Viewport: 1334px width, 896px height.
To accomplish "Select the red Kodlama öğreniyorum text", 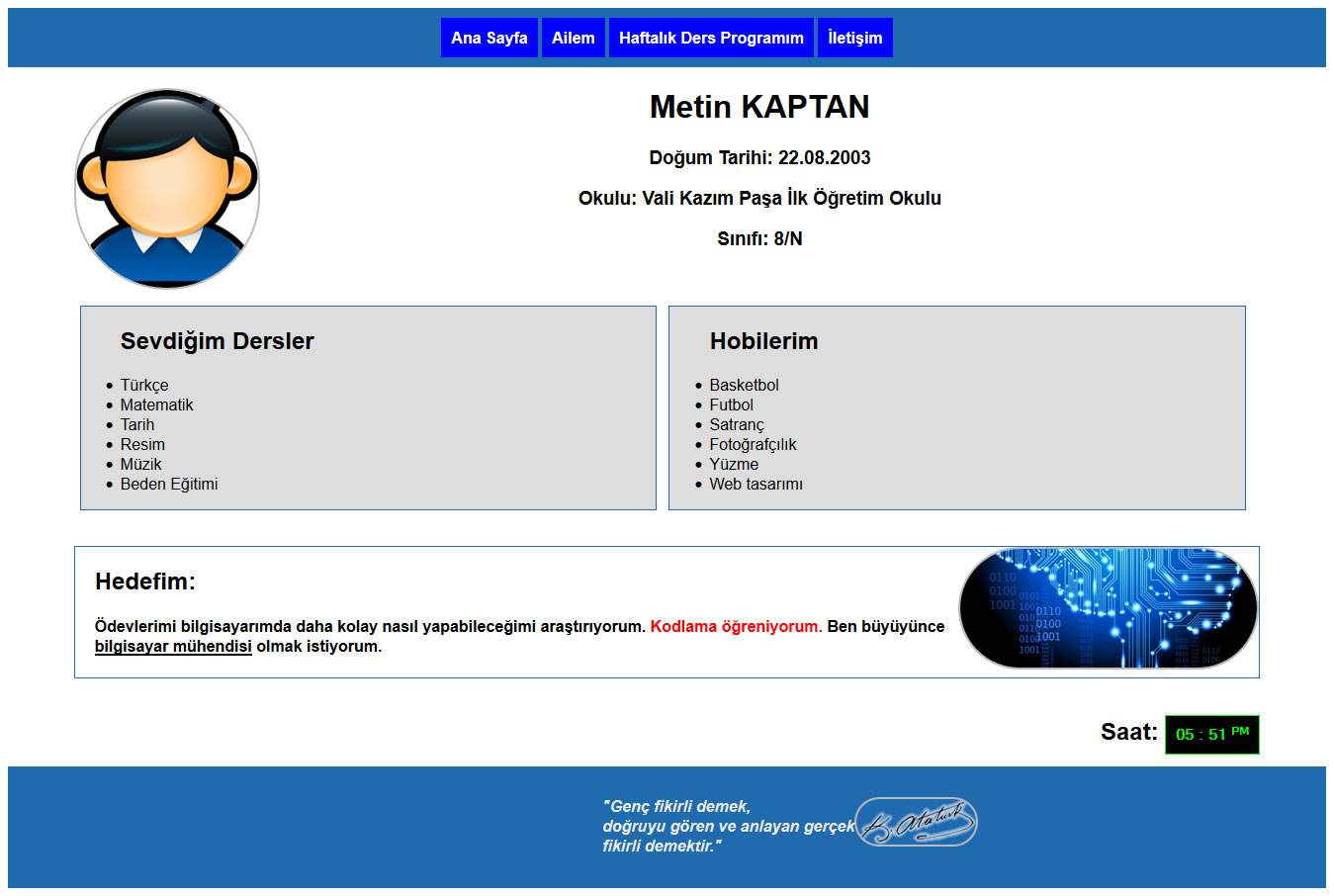I will (736, 627).
